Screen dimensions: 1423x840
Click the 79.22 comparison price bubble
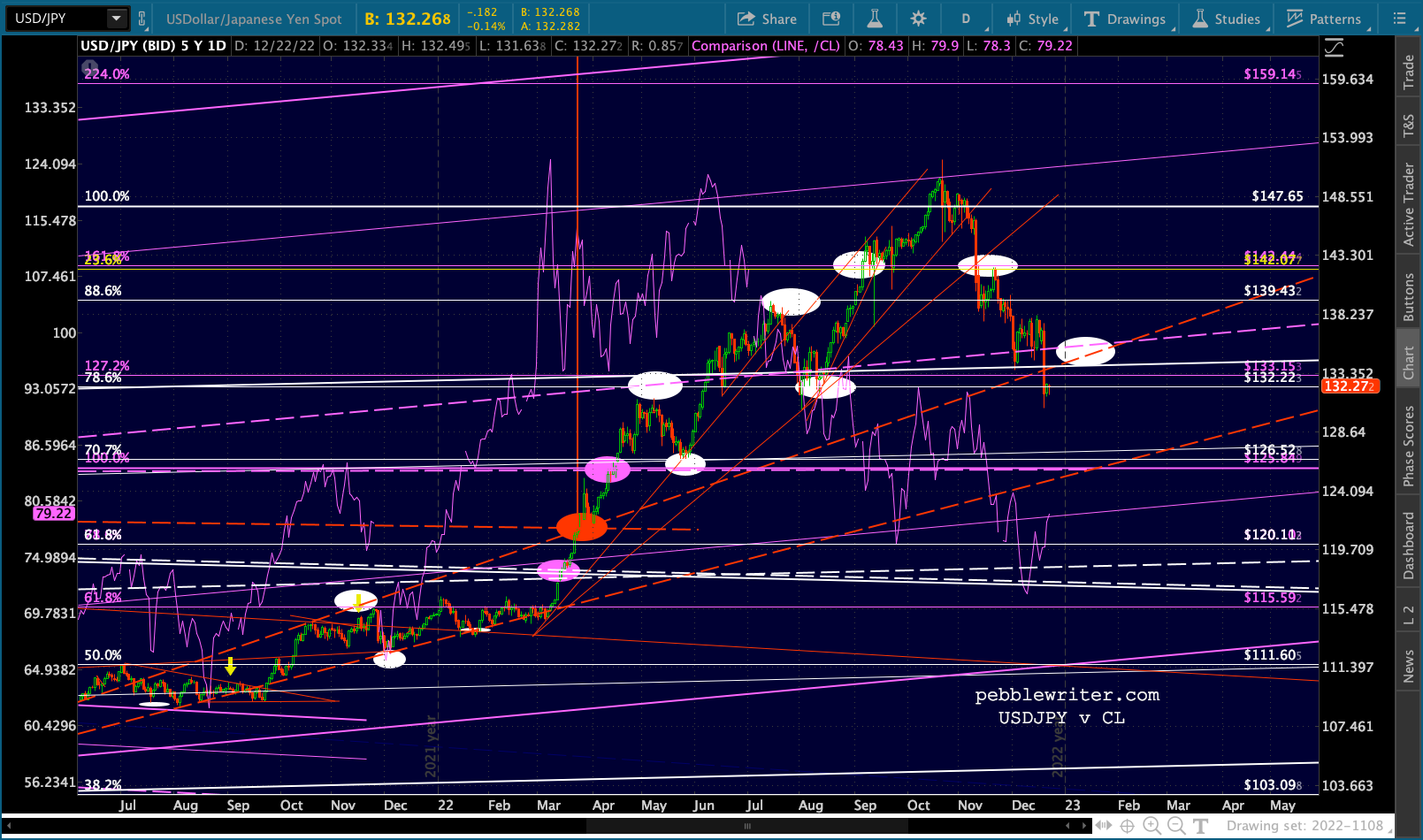[x=53, y=514]
